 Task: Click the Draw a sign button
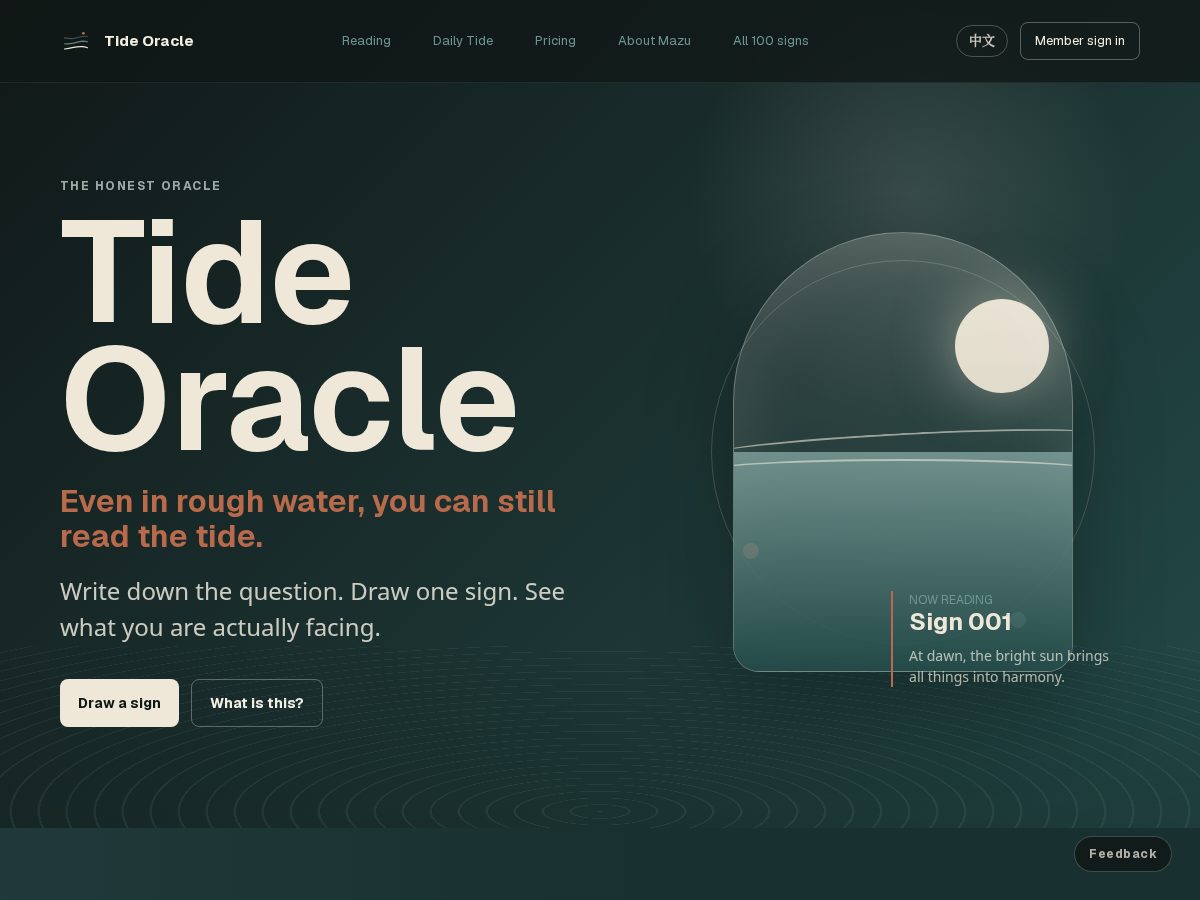pos(119,703)
